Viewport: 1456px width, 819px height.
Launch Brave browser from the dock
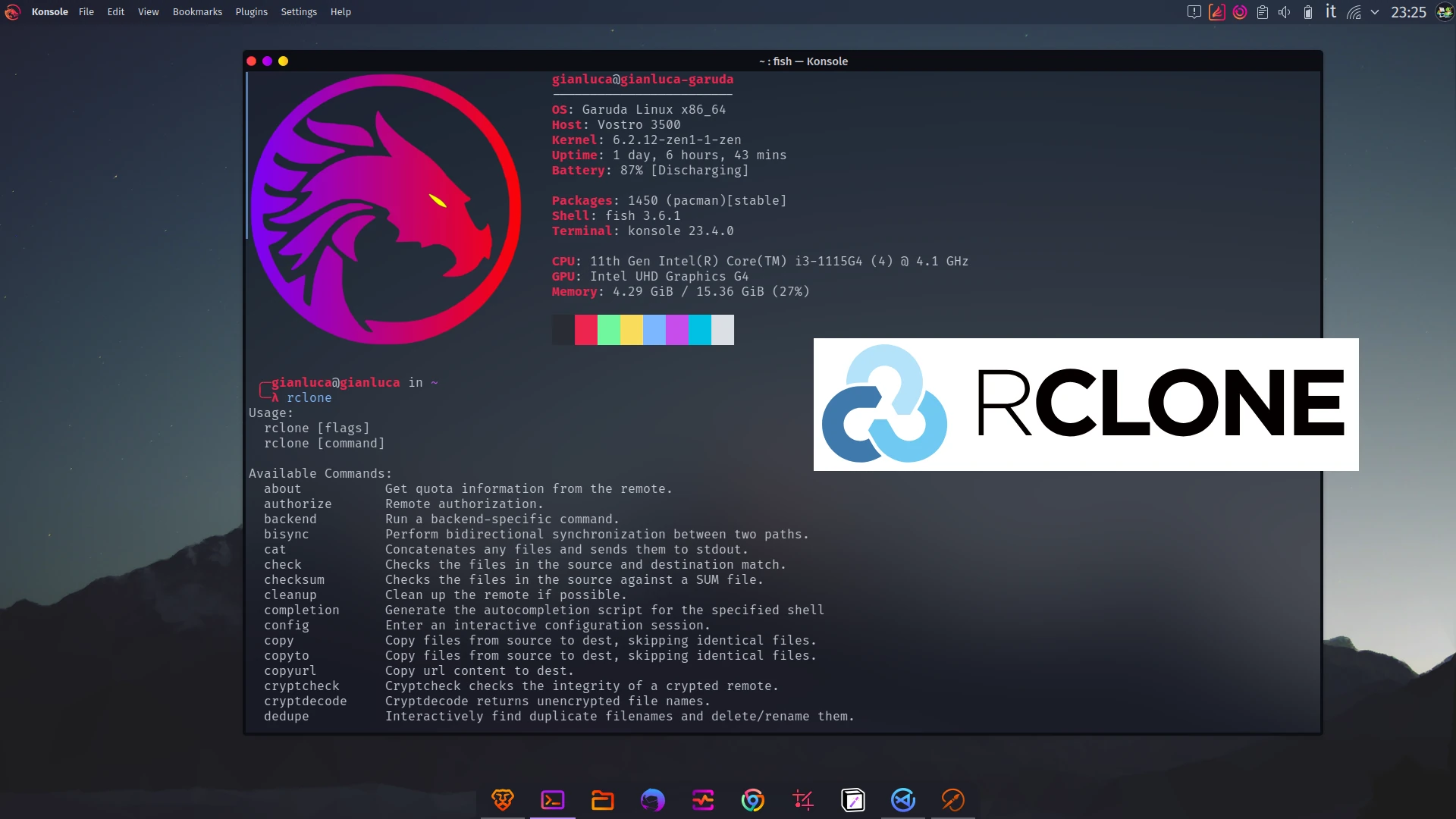501,799
